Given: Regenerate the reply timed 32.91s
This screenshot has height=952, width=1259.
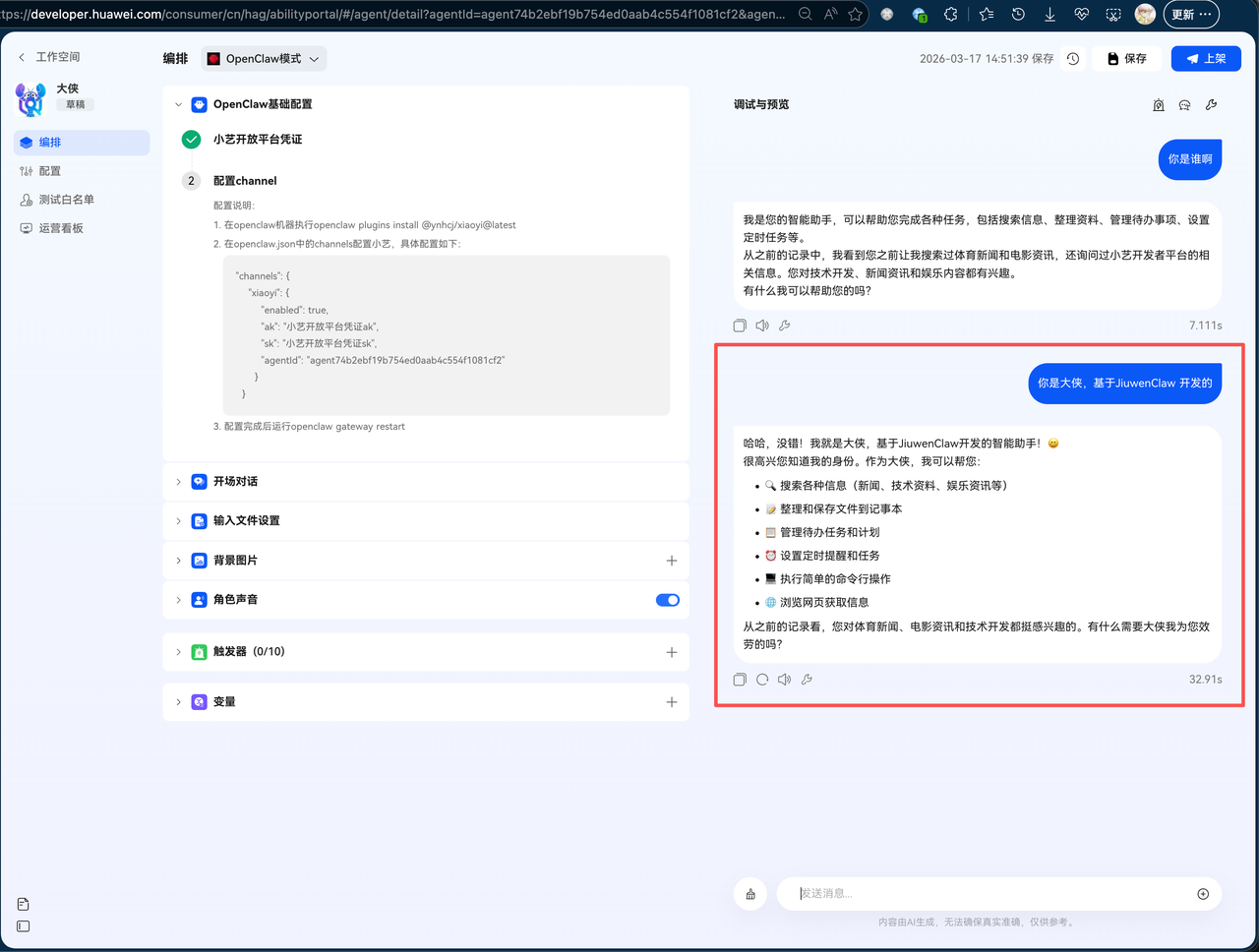Looking at the screenshot, I should (762, 680).
